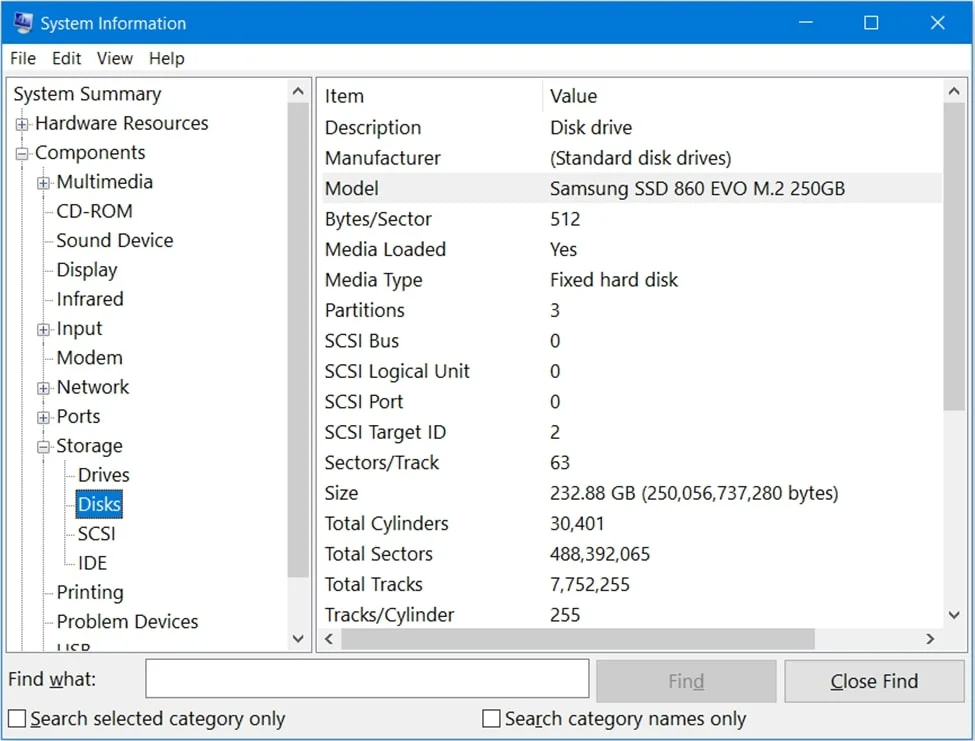The width and height of the screenshot is (975, 741).
Task: Collapse the Components node
Action: tap(22, 154)
